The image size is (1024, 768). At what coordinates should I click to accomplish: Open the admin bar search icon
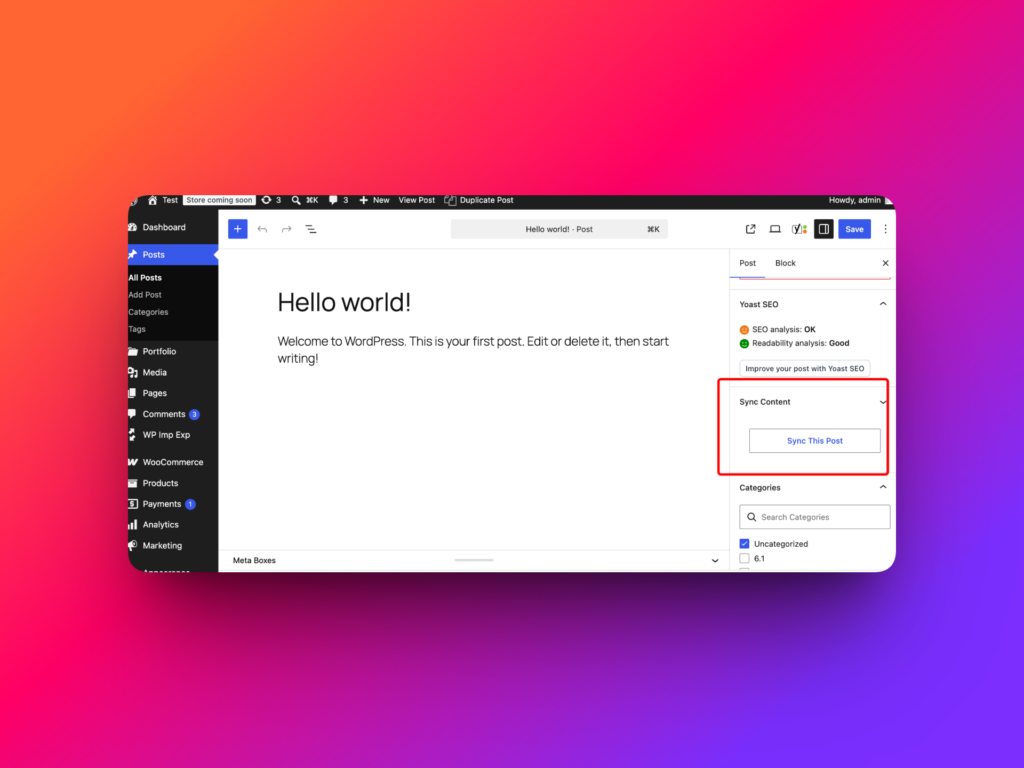[x=296, y=200]
